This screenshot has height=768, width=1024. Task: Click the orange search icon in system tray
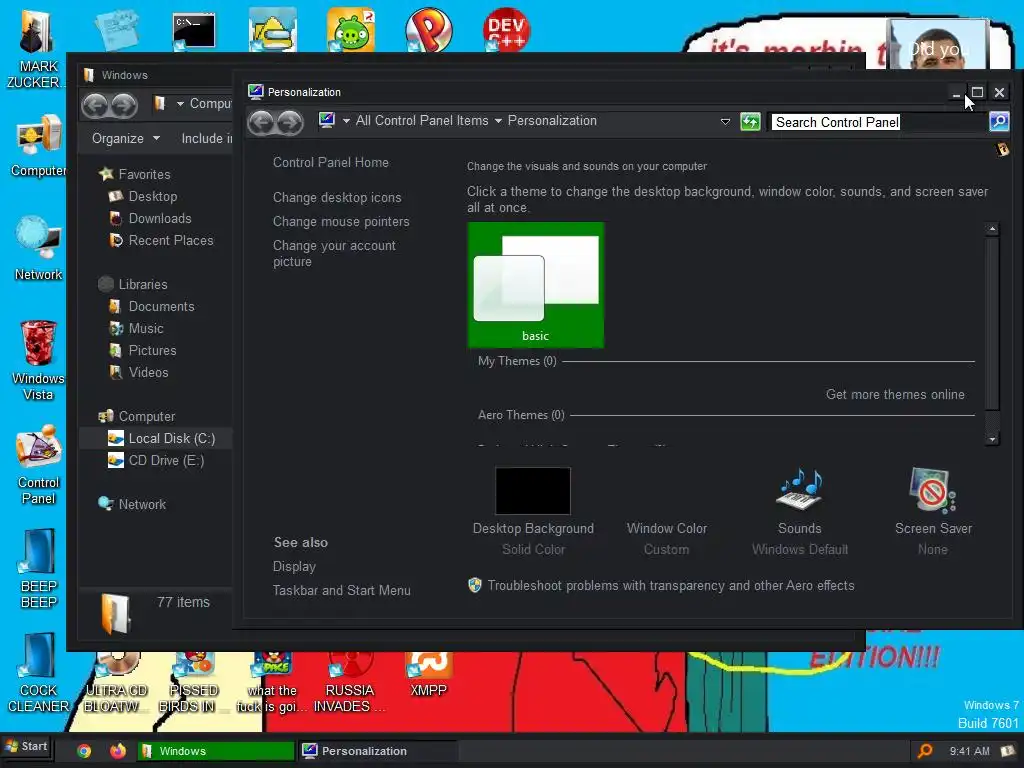click(x=925, y=751)
